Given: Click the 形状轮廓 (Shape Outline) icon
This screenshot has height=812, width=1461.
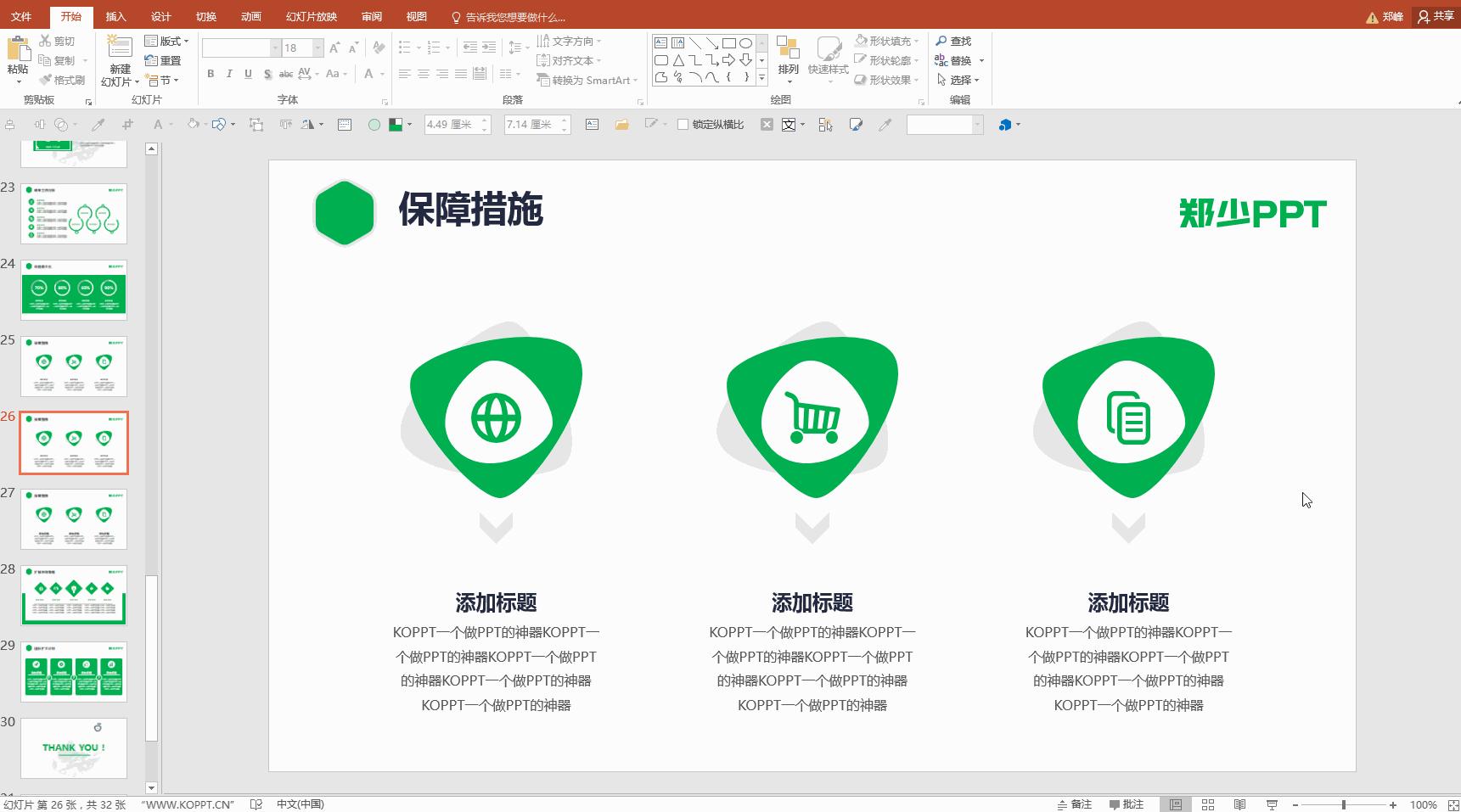Looking at the screenshot, I should (x=861, y=60).
